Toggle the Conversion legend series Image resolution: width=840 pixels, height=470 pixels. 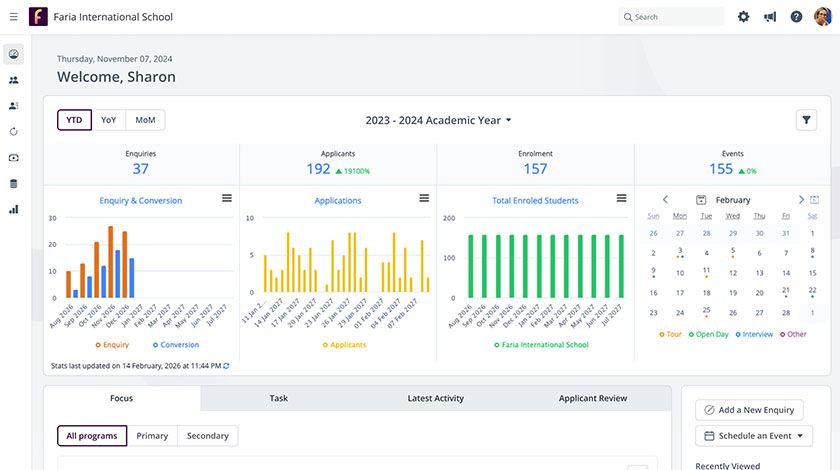pyautogui.click(x=176, y=345)
